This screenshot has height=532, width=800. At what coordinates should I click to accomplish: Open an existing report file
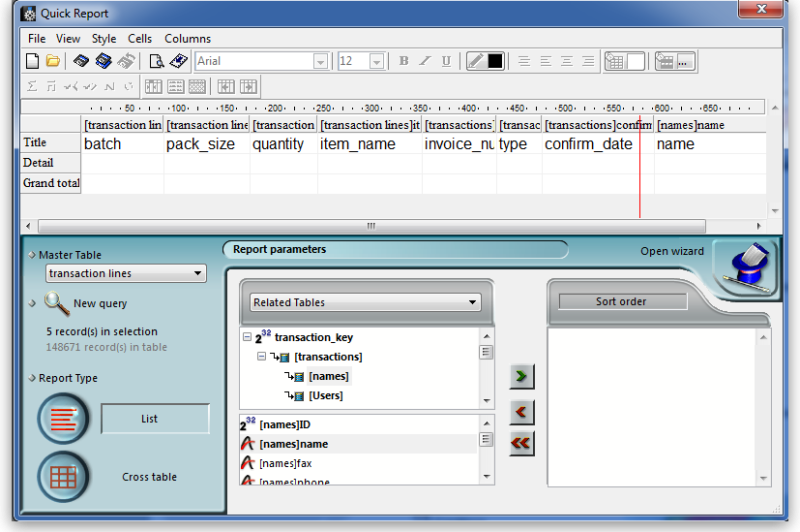[x=52, y=61]
